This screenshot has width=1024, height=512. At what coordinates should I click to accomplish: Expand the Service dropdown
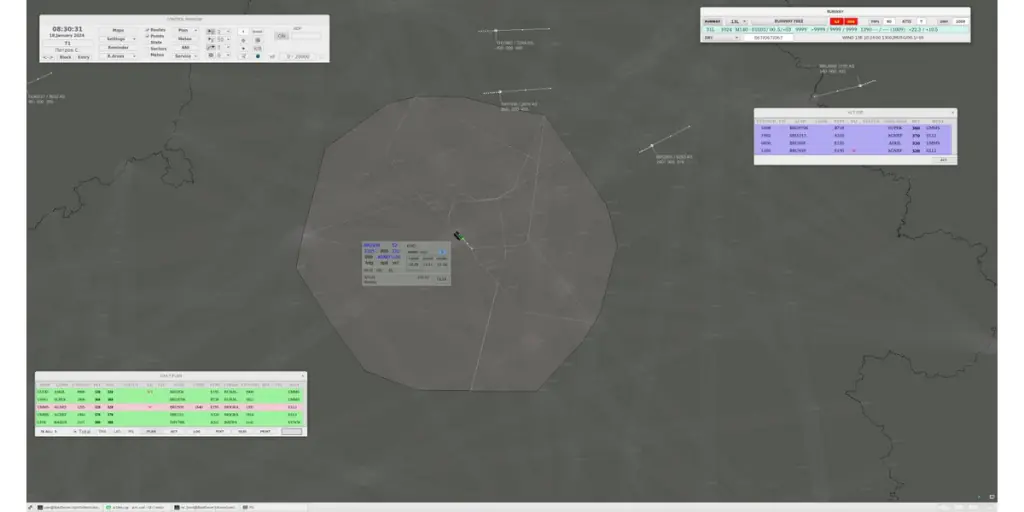coord(185,56)
